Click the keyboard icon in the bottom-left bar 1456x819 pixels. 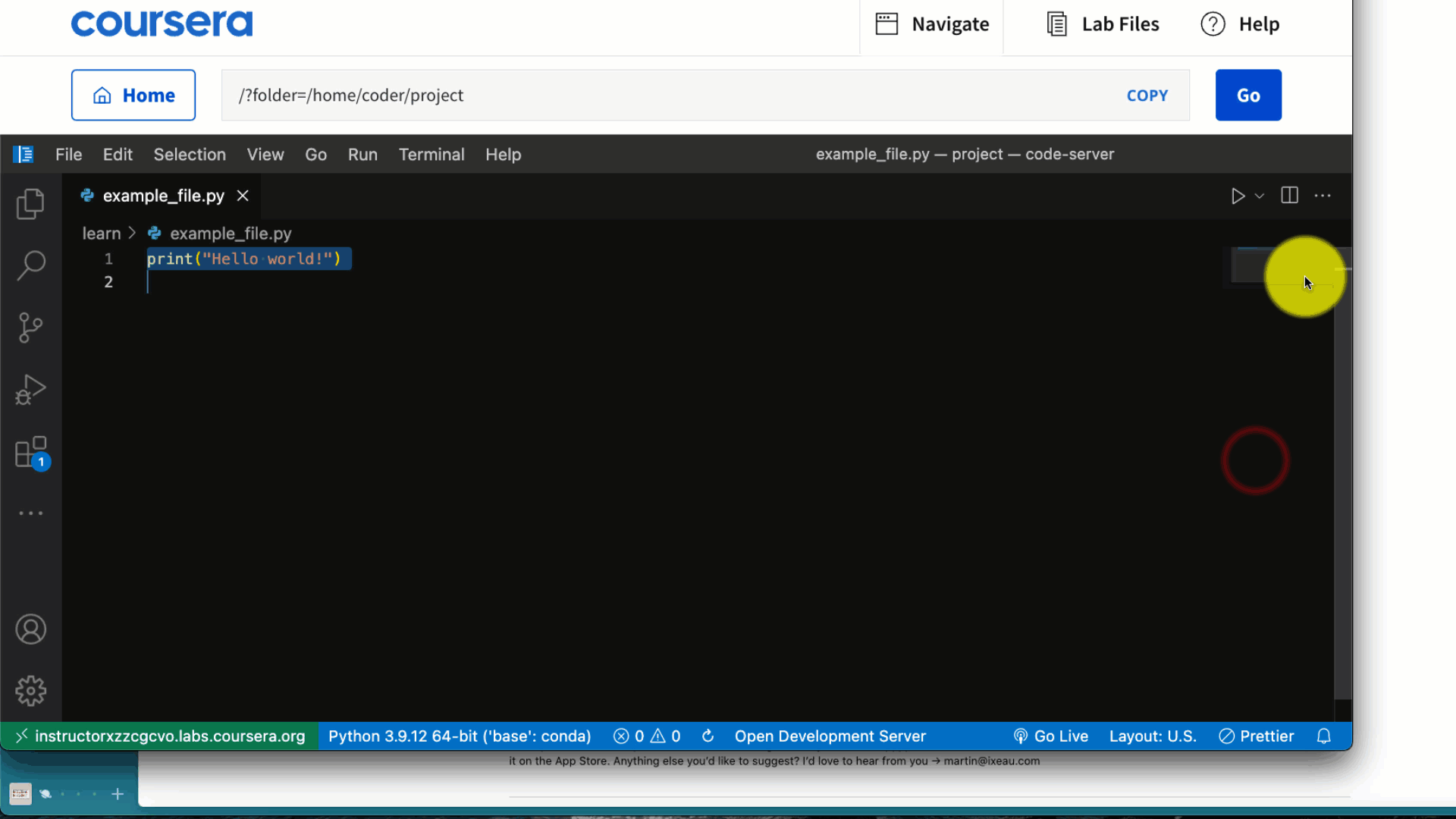[x=20, y=794]
